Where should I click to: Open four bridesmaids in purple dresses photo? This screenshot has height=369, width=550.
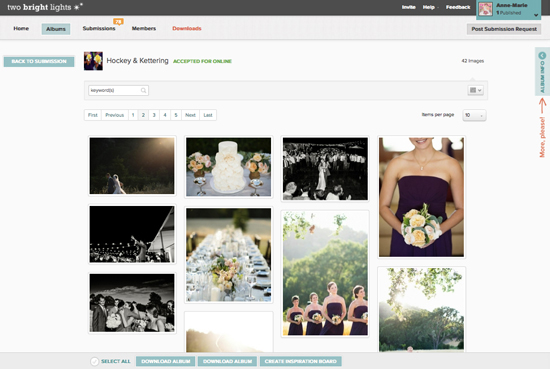point(325,274)
